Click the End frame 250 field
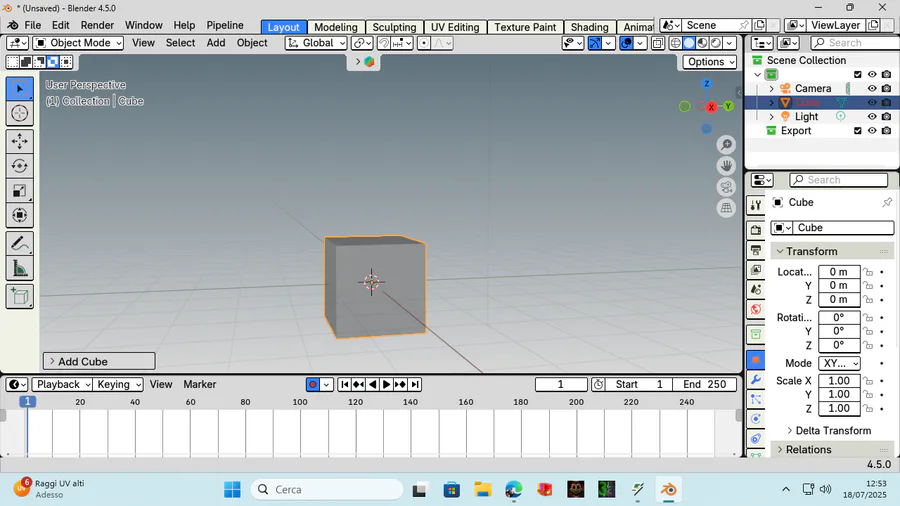This screenshot has height=506, width=900. [705, 384]
